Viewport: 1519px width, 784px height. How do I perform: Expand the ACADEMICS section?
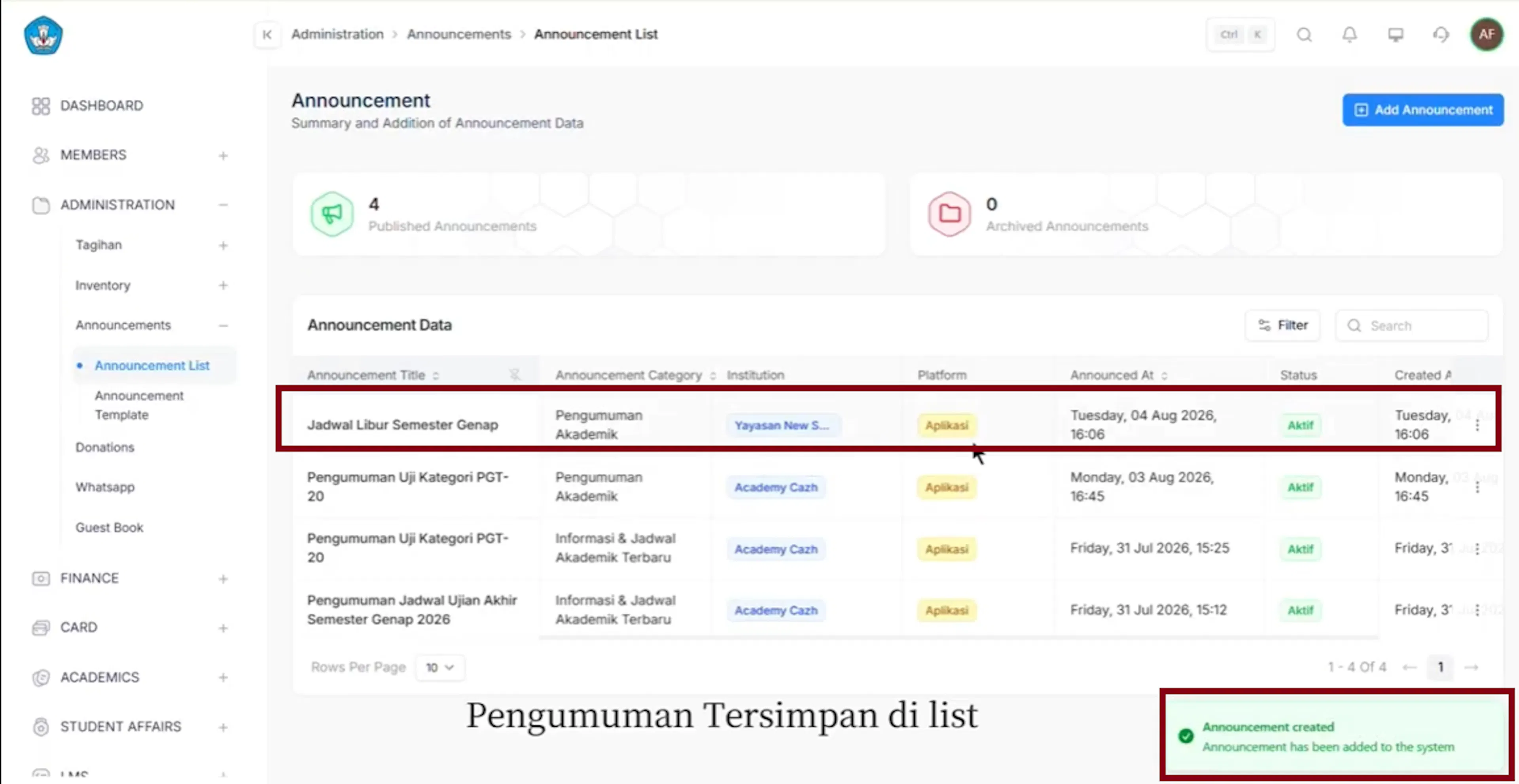(x=223, y=678)
